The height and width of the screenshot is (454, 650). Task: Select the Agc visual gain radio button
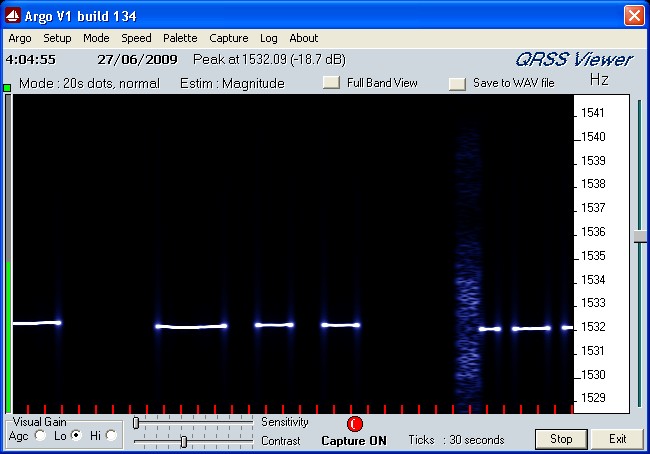41,435
